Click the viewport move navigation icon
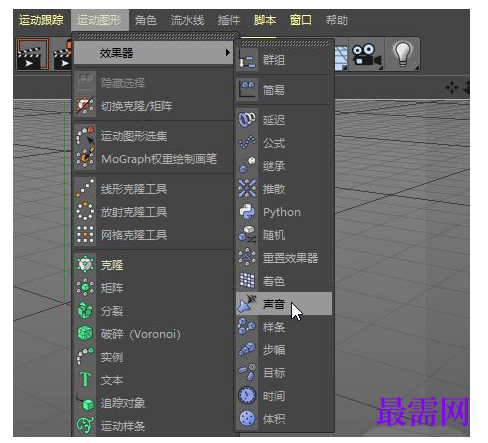 (x=452, y=87)
